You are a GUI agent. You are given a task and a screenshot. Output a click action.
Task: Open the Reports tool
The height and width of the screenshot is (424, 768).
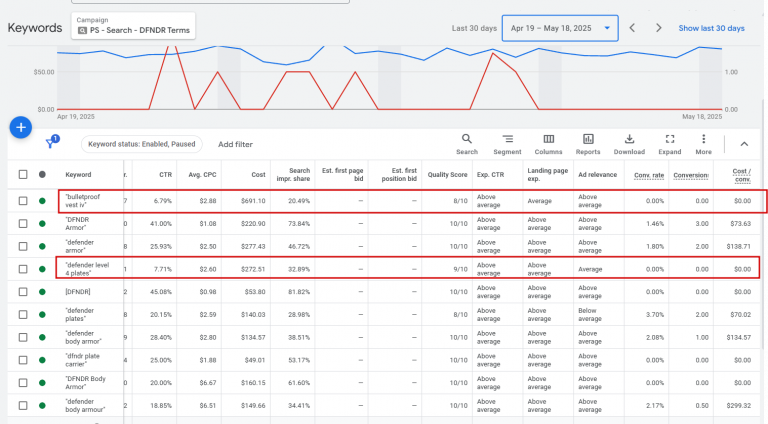point(588,144)
